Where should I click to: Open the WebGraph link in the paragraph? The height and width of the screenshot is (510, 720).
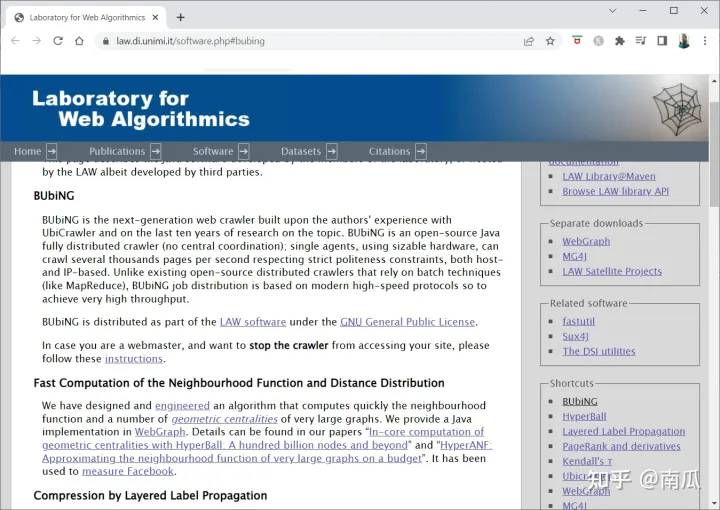pos(160,432)
